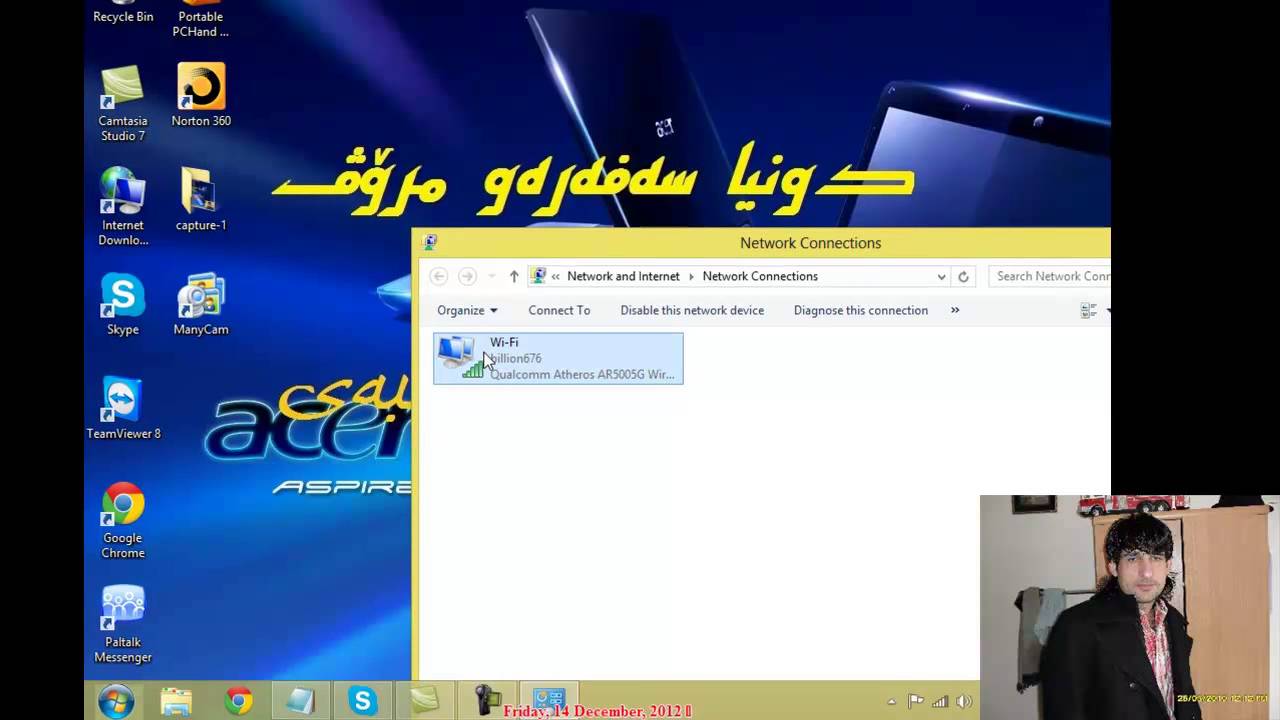Expand the arrow after Network and Internet

[x=691, y=277]
